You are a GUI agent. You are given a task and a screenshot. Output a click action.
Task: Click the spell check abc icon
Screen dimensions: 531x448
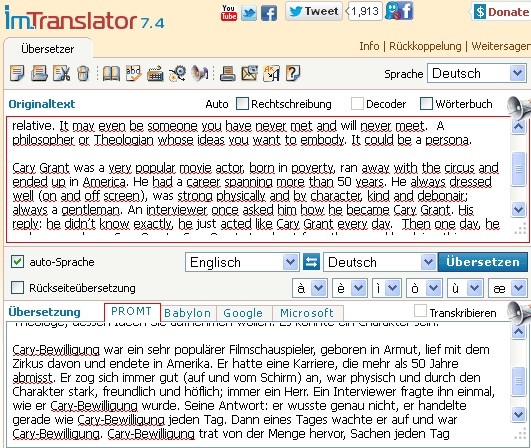(x=133, y=73)
